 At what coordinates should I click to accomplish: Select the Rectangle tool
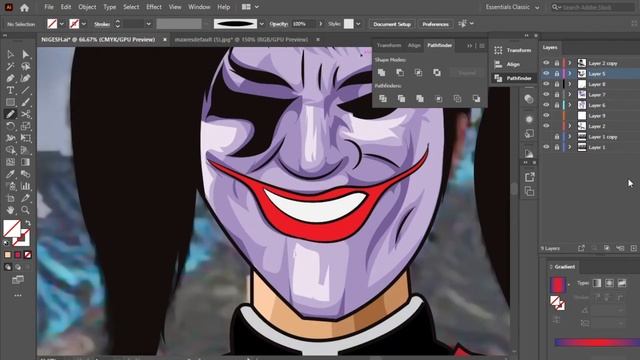11,102
